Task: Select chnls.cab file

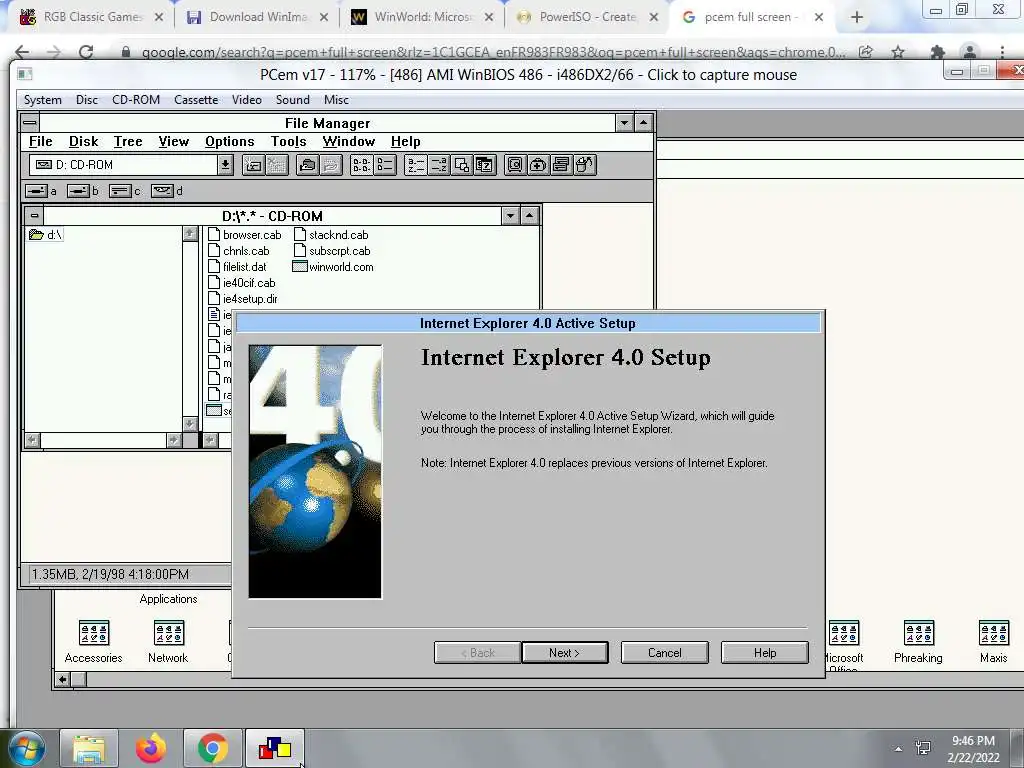Action: (239, 251)
